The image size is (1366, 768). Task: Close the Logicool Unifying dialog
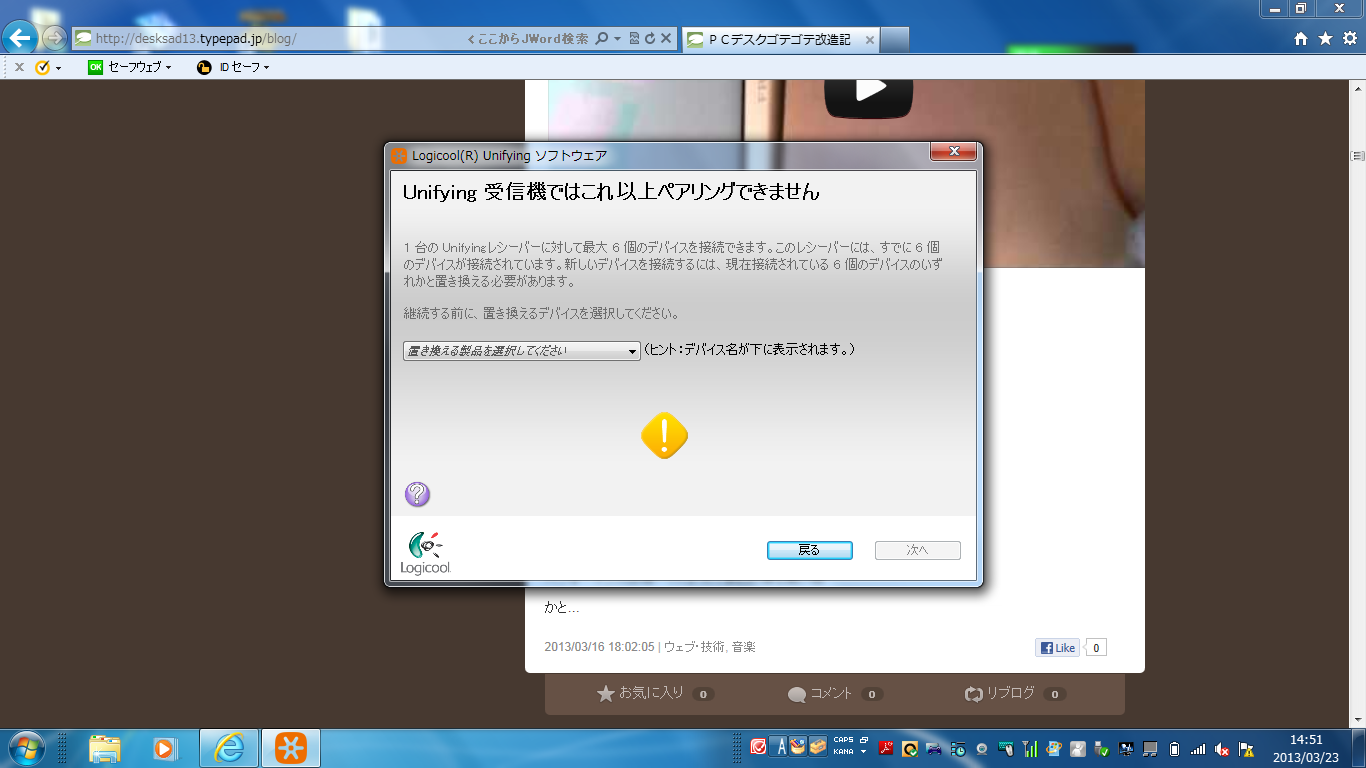click(x=953, y=151)
